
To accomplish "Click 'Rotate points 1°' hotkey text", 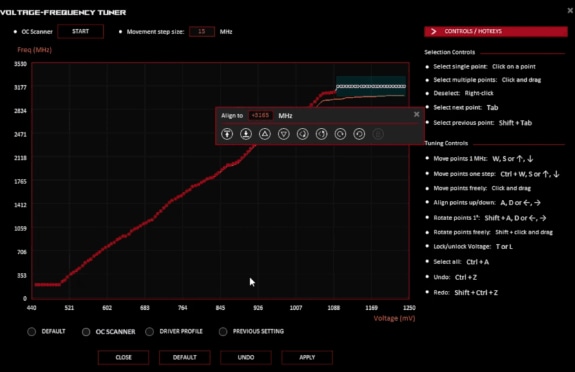I will point(490,218).
